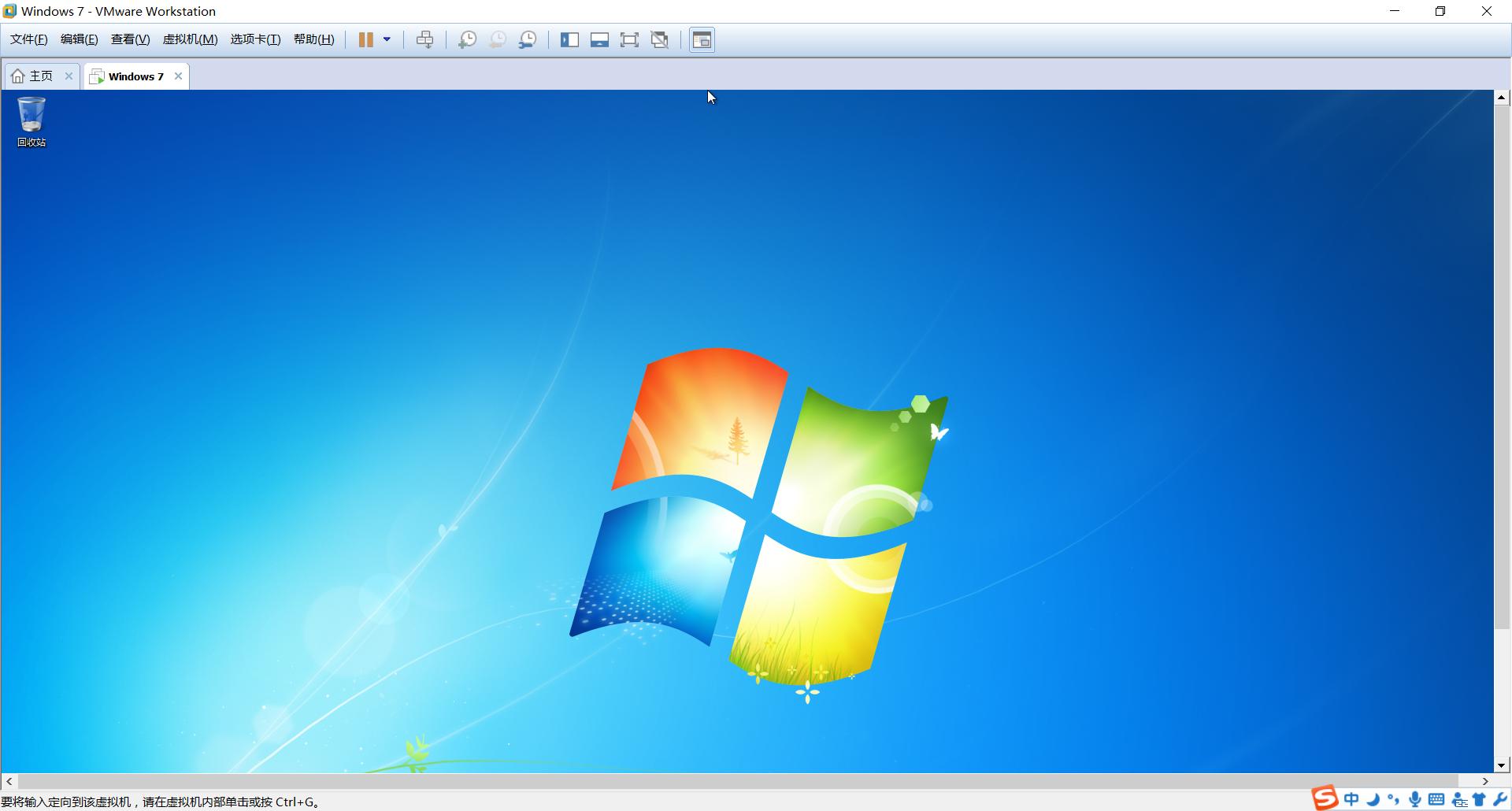Click the vertical scrollbar up arrow
Screen dimensions: 1512x811
click(x=1502, y=98)
